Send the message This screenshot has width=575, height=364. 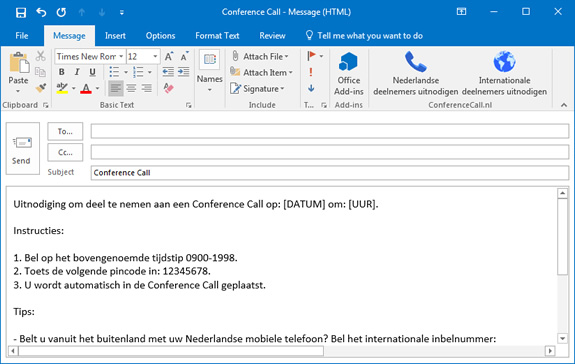click(22, 148)
